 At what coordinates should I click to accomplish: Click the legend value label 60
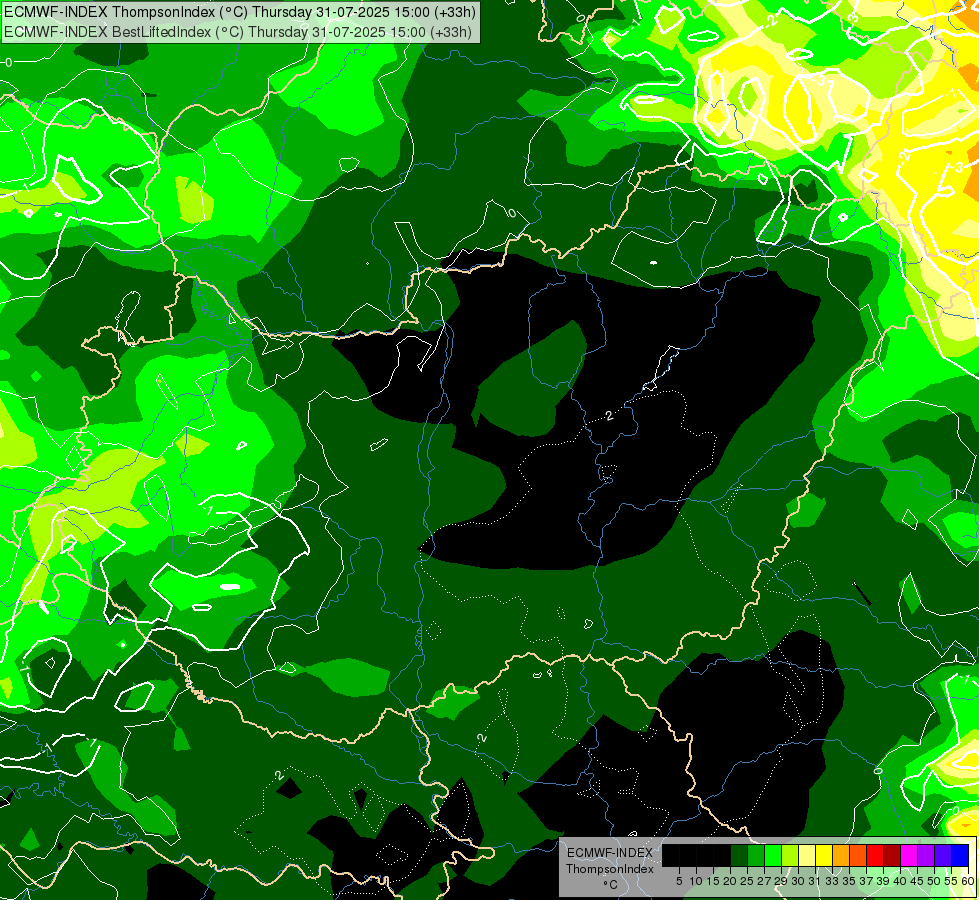(968, 881)
